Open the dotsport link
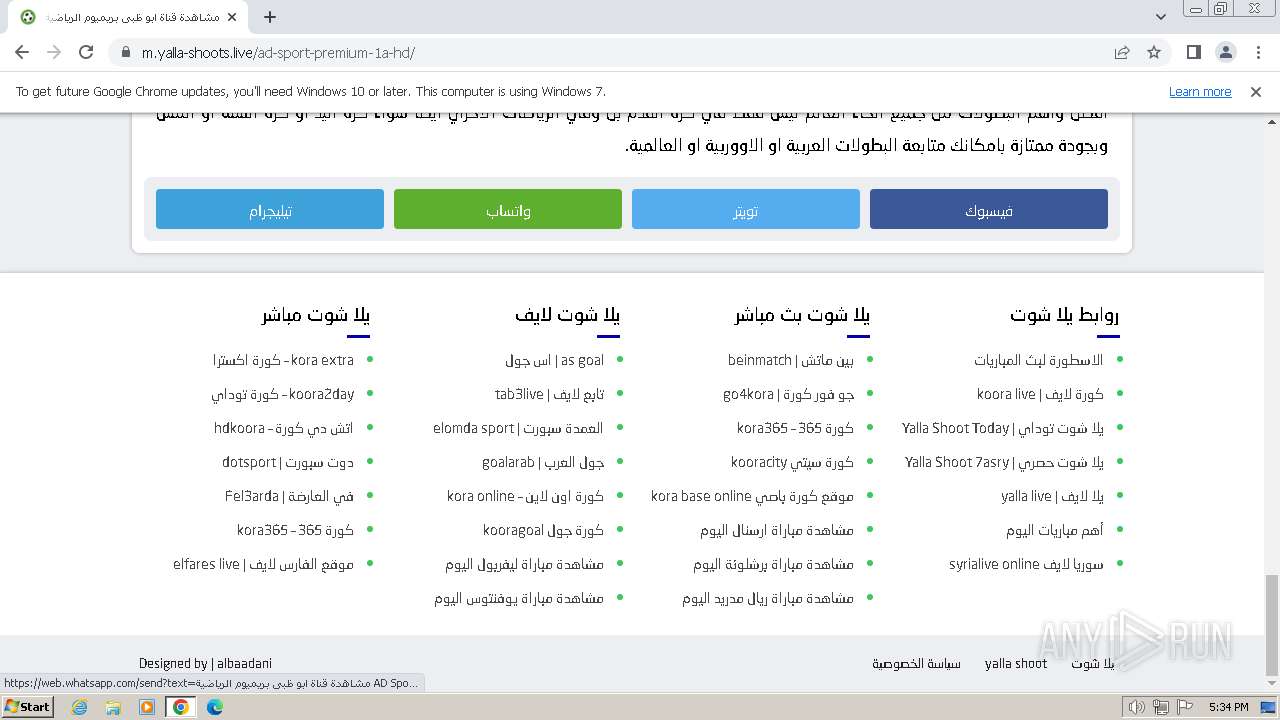 [288, 462]
